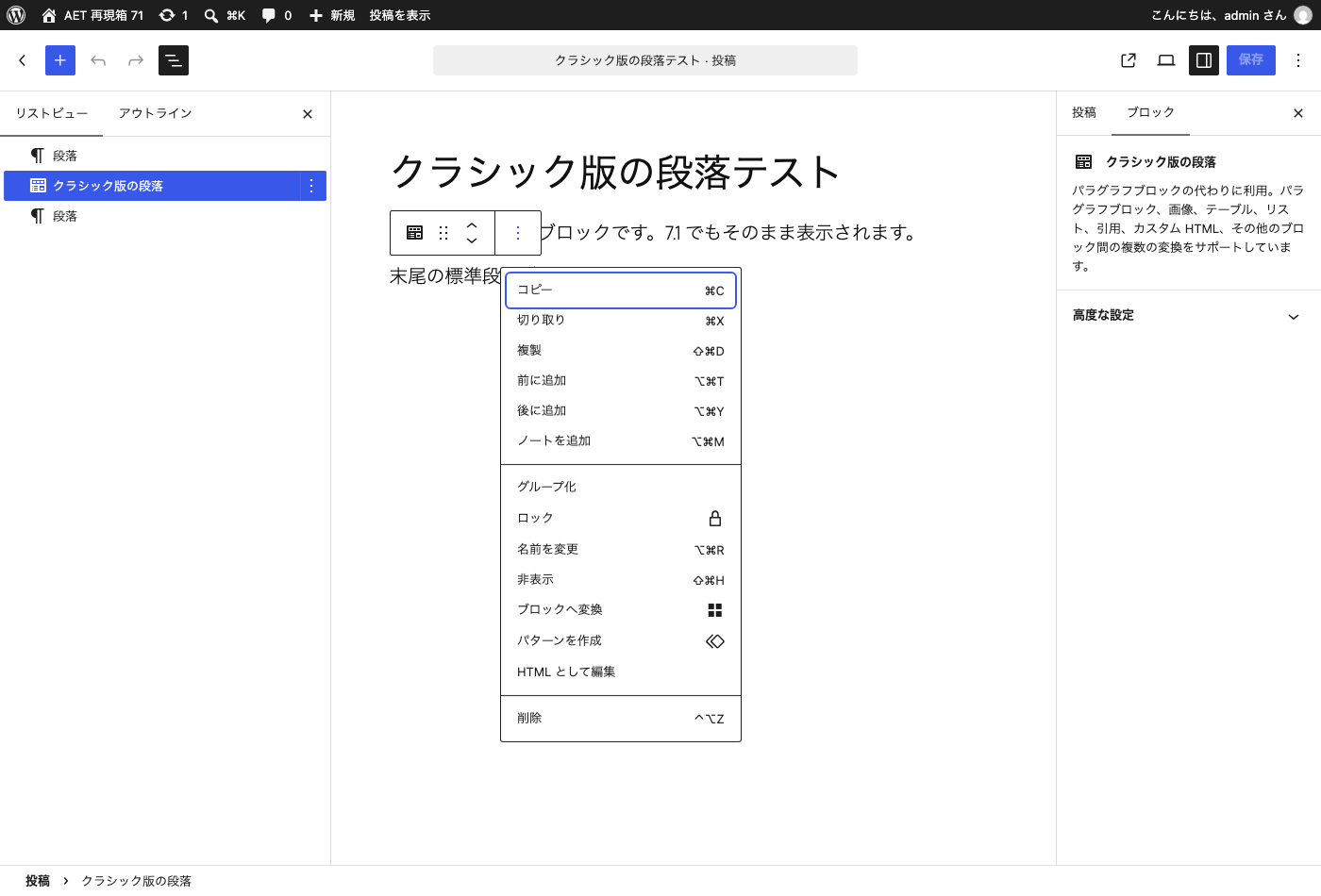This screenshot has height=896, width=1321.
Task: Select the last 段落 block in list
Action: click(x=165, y=216)
